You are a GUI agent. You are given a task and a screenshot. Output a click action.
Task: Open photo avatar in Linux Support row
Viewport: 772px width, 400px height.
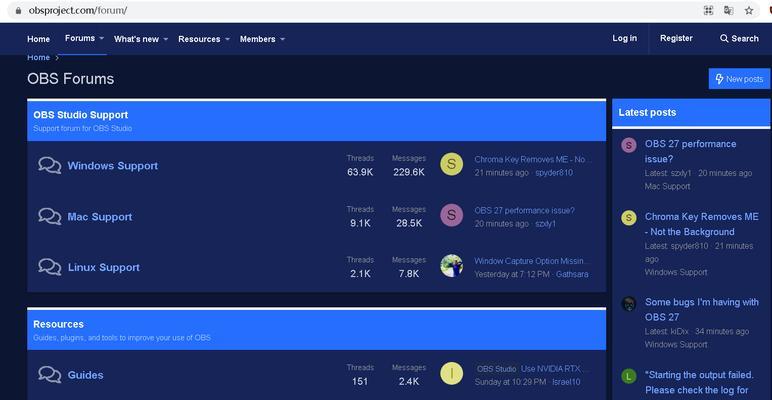451,266
